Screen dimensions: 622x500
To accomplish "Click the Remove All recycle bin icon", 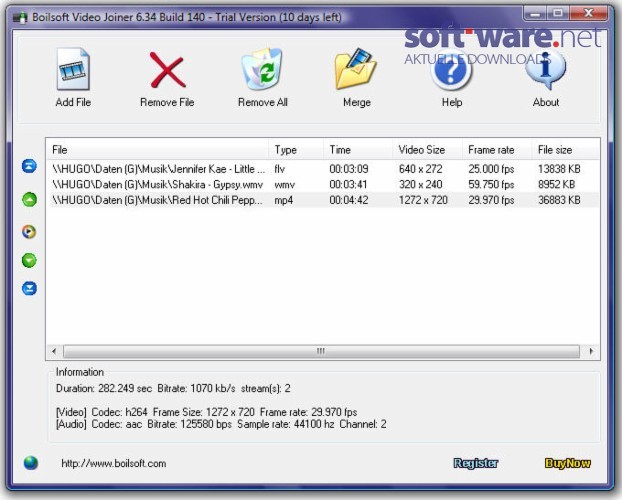I will [x=262, y=69].
